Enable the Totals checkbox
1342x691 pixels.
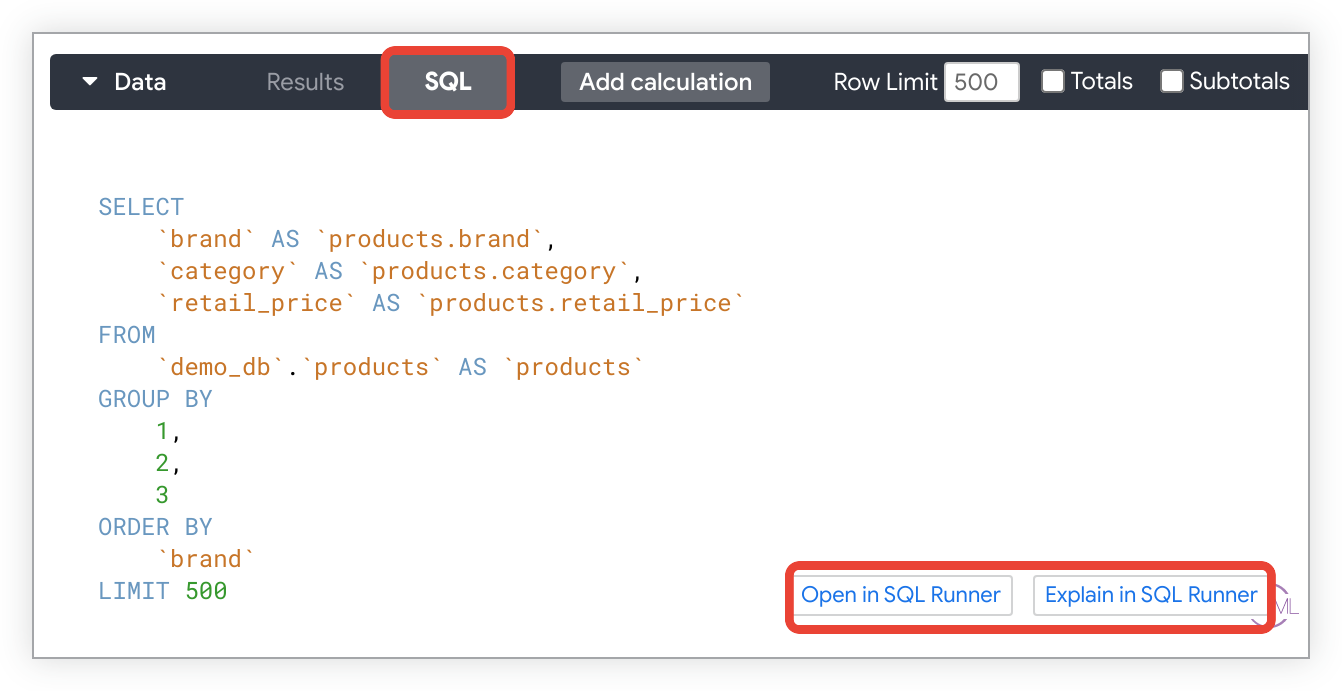tap(1053, 81)
